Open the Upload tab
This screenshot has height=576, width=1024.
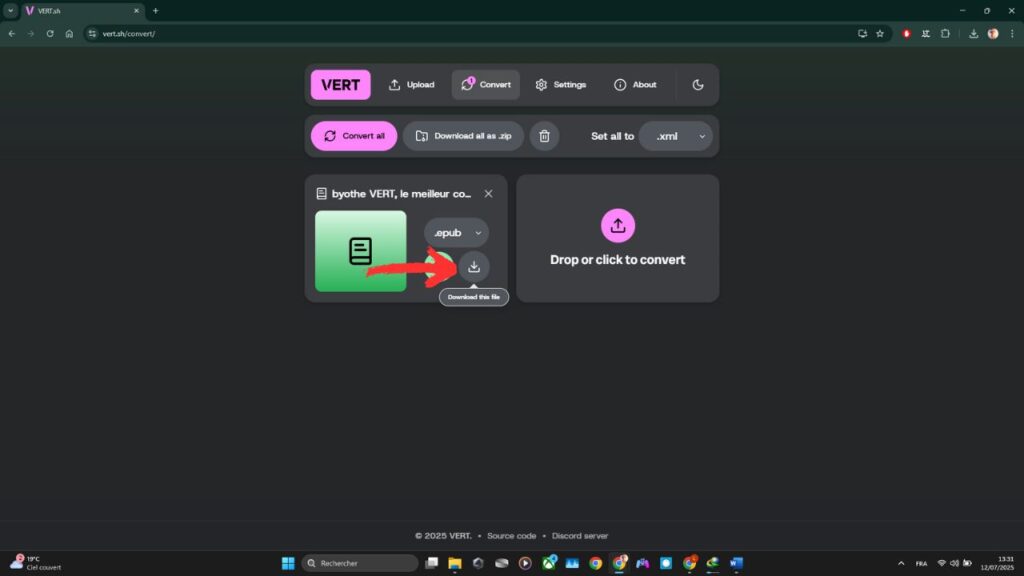click(411, 85)
